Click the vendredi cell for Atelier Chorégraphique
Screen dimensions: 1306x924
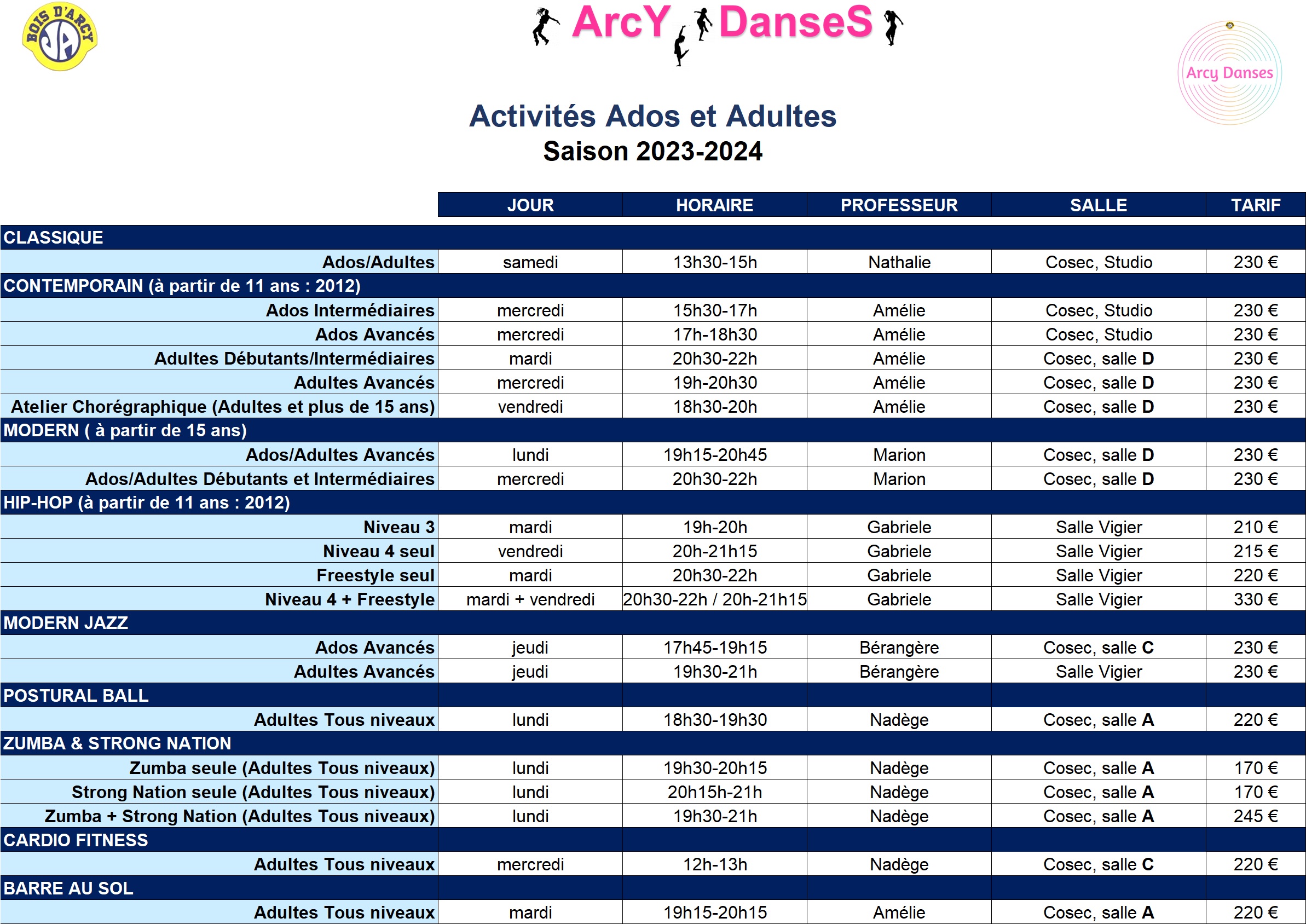[x=530, y=406]
